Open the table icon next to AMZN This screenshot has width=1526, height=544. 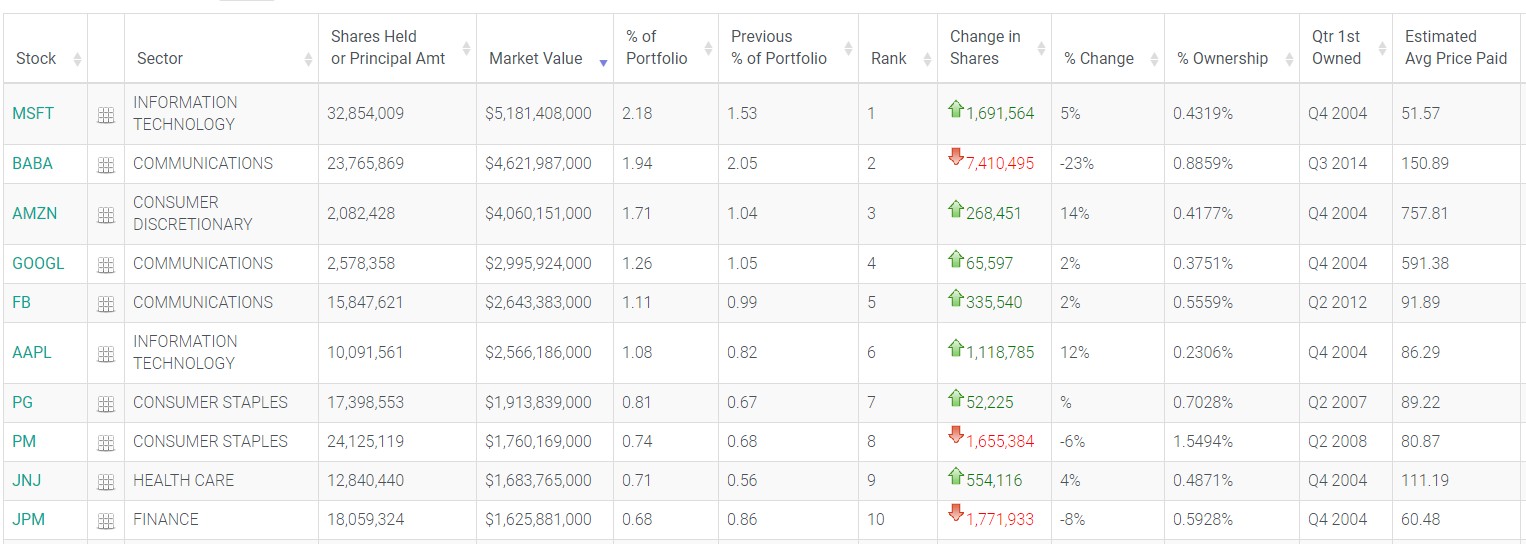point(106,215)
